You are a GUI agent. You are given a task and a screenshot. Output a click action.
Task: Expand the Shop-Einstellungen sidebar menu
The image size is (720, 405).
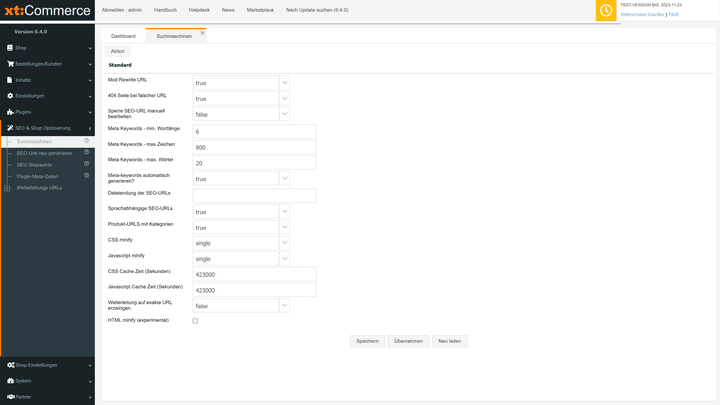pos(90,366)
